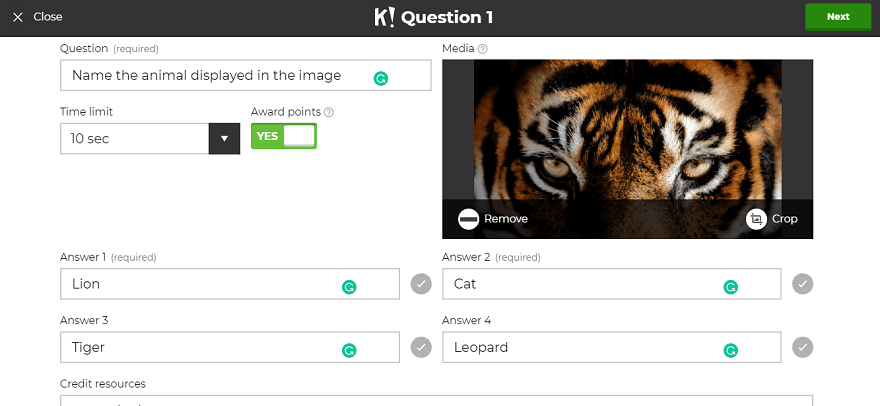Click the Crop image icon
Image resolution: width=880 pixels, height=406 pixels.
756,219
